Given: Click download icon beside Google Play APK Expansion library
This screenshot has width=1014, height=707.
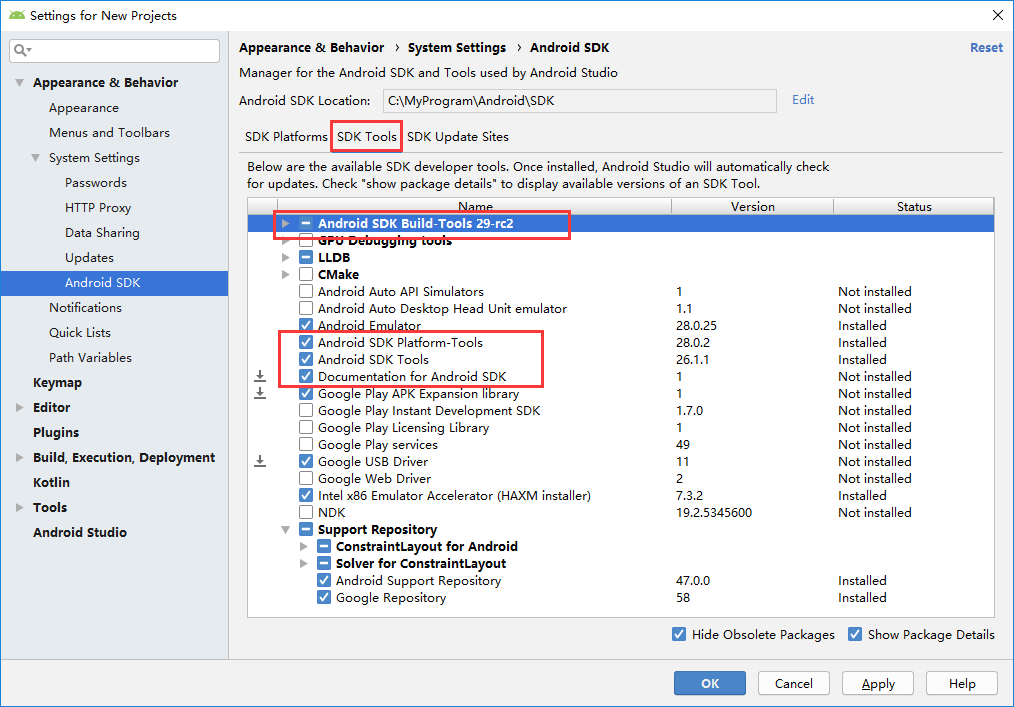Looking at the screenshot, I should 260,393.
